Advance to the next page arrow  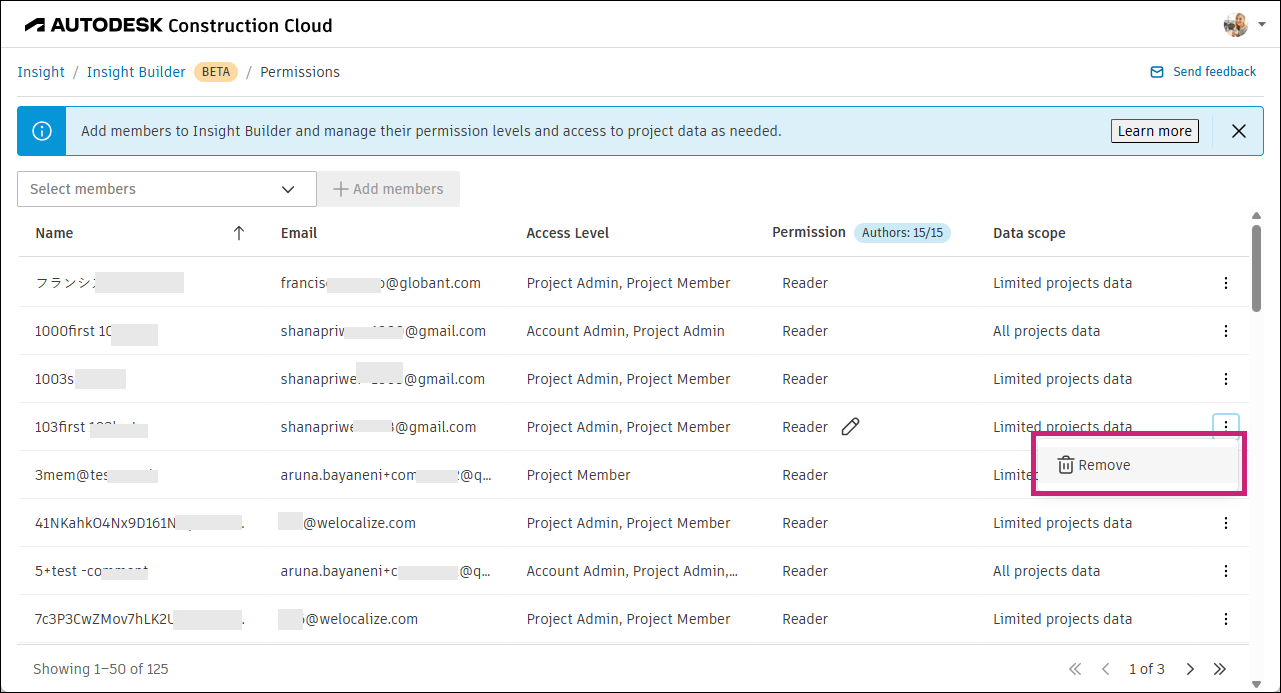pos(1190,668)
